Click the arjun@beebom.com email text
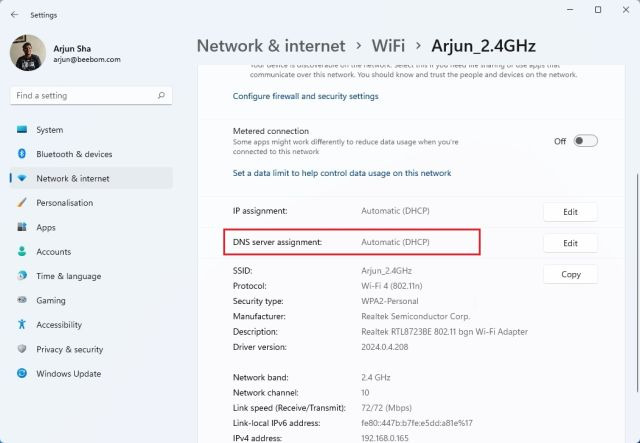The height and width of the screenshot is (443, 640). 87,60
